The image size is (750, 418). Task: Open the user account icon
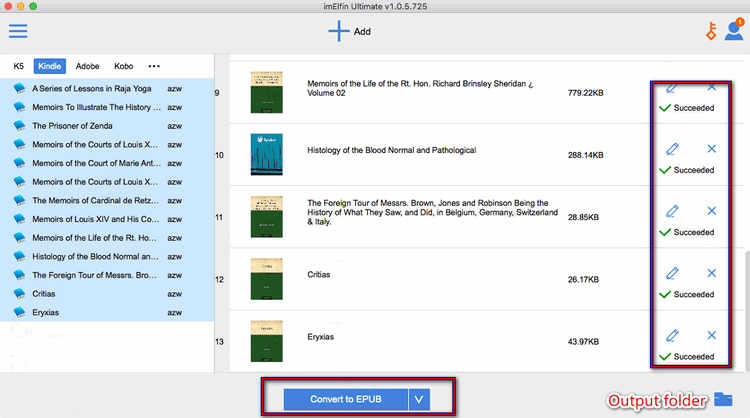coord(734,31)
